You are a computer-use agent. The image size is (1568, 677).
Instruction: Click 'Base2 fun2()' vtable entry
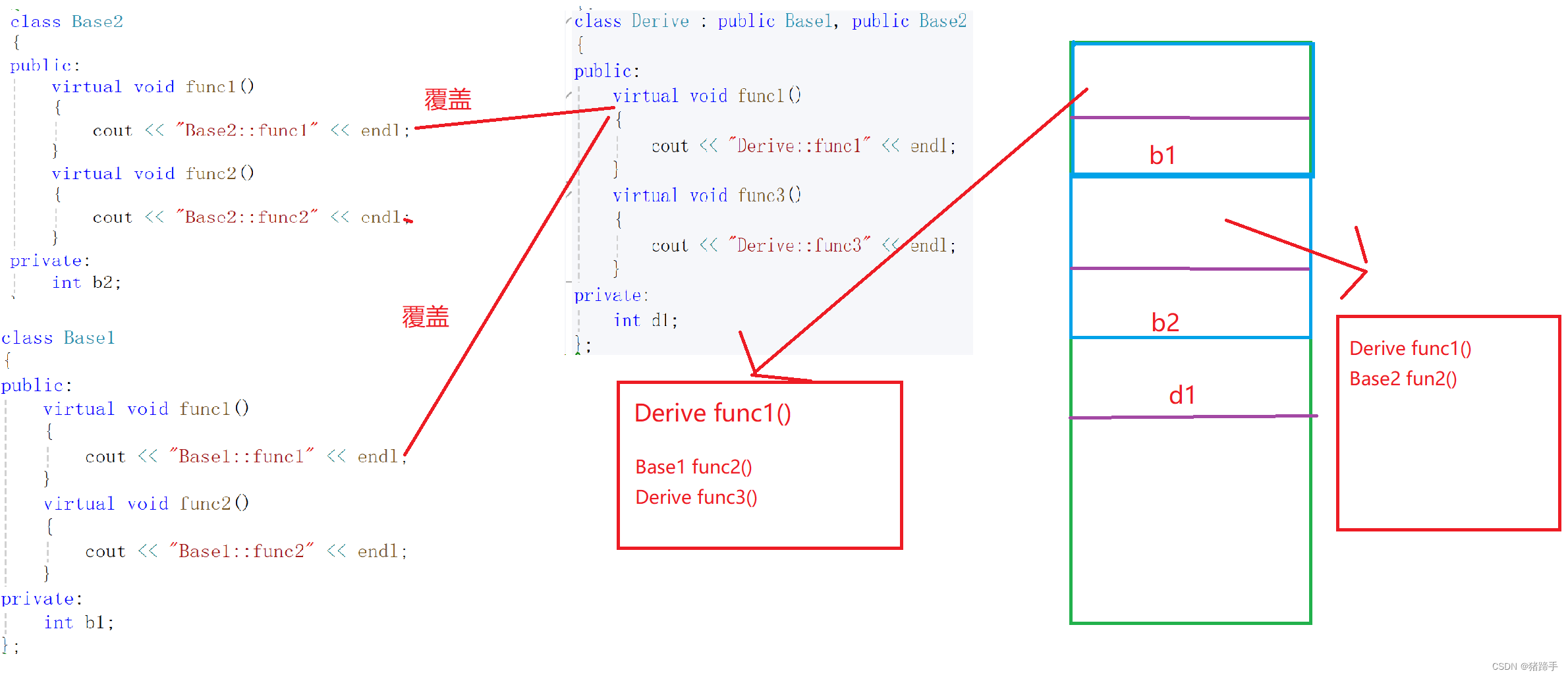tap(1403, 379)
